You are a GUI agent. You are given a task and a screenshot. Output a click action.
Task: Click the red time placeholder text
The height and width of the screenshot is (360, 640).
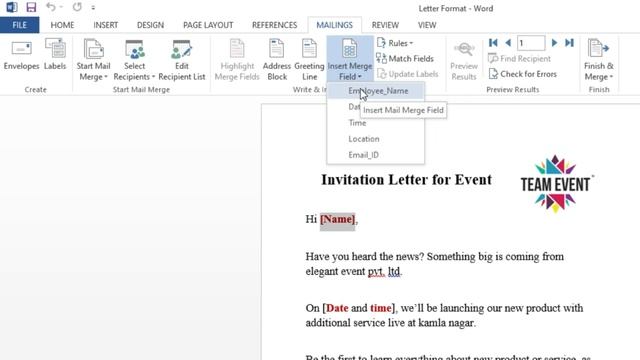tap(380, 308)
